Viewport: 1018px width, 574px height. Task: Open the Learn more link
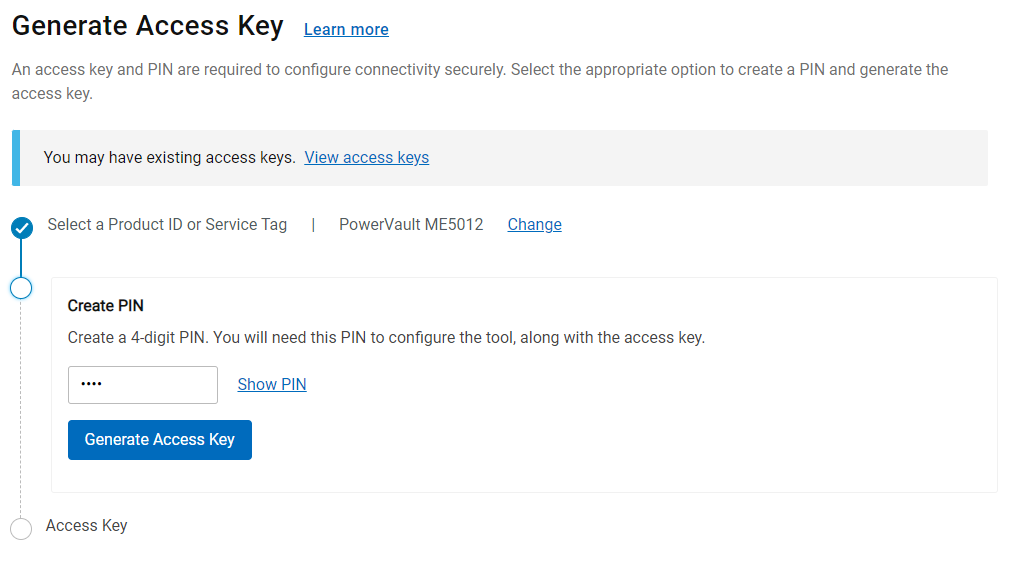[x=346, y=30]
